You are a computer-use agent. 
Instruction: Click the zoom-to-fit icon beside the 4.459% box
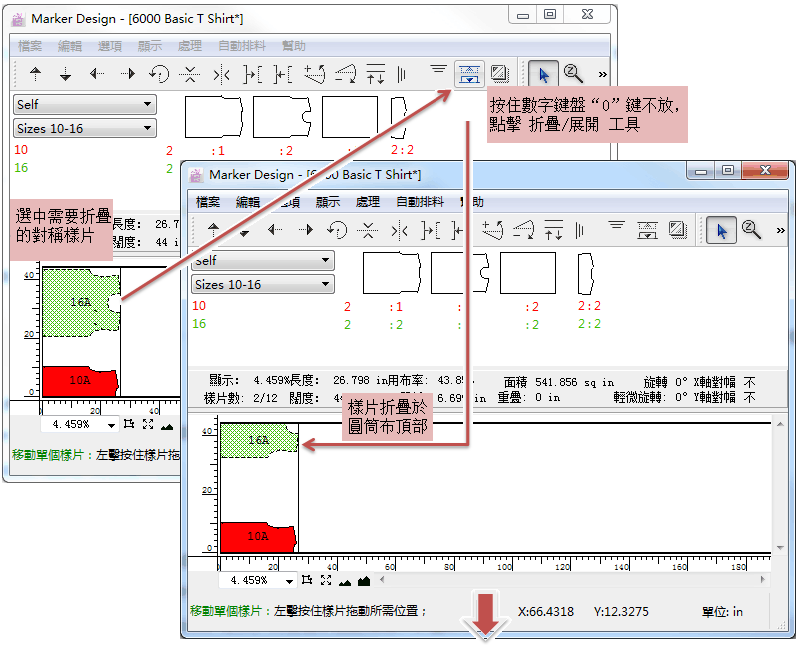[326, 580]
